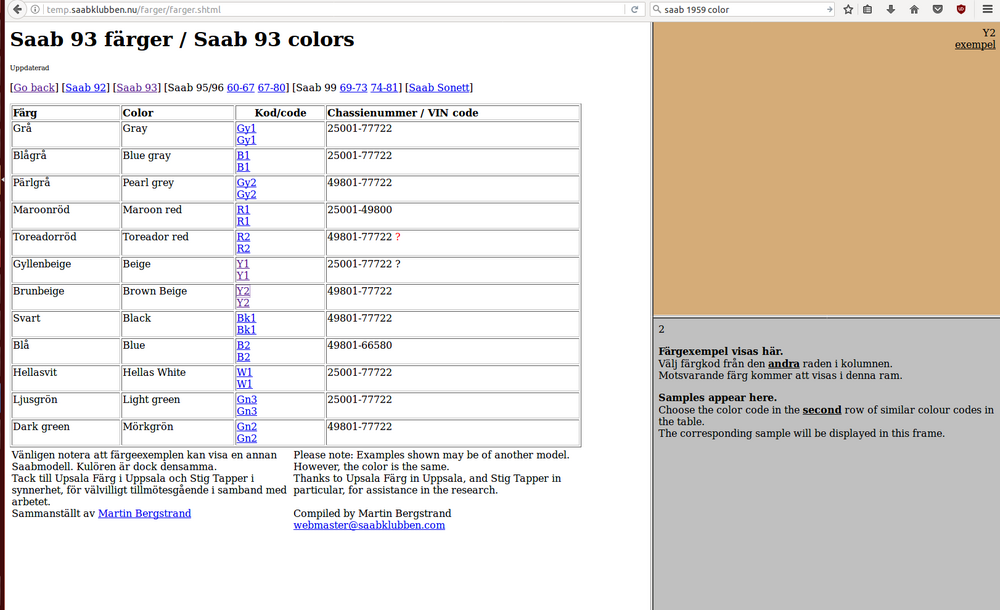
Task: Click the search box containing 'saab 1959 color'
Action: click(743, 10)
